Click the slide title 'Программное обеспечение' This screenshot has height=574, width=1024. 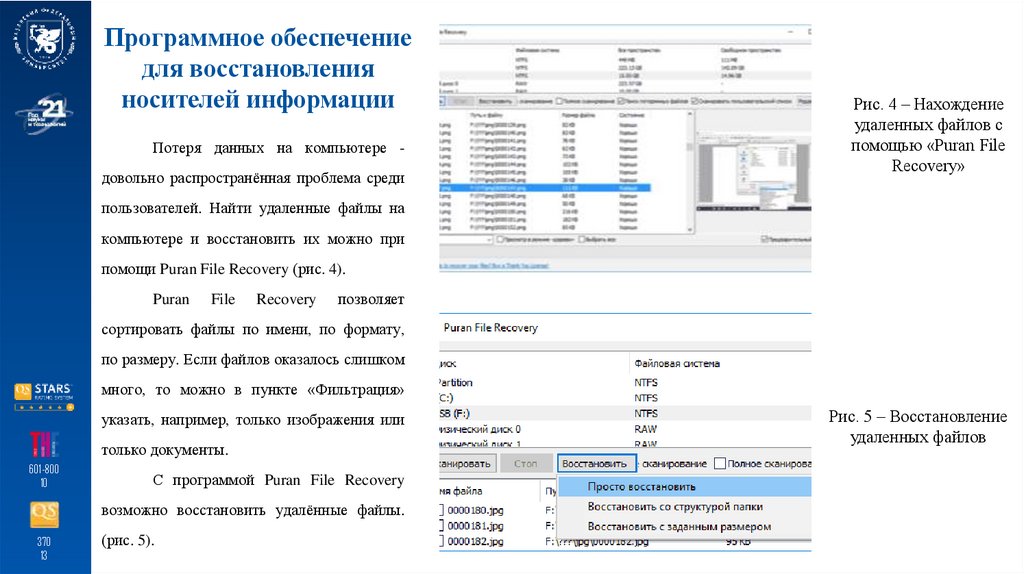click(257, 37)
